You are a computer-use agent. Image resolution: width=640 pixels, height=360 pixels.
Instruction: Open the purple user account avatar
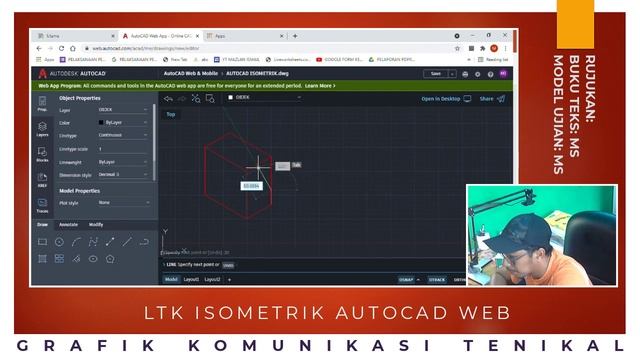[503, 74]
